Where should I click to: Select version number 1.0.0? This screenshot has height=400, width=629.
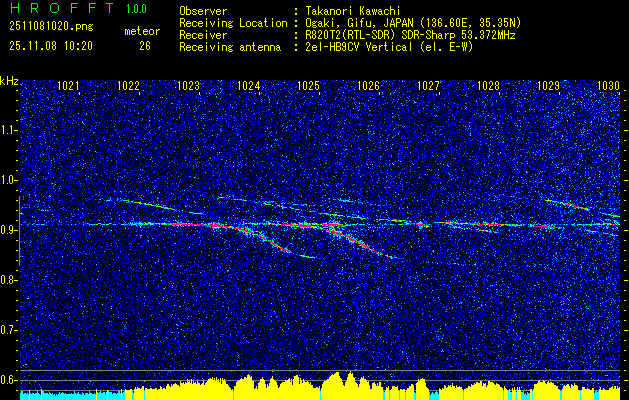(136, 9)
